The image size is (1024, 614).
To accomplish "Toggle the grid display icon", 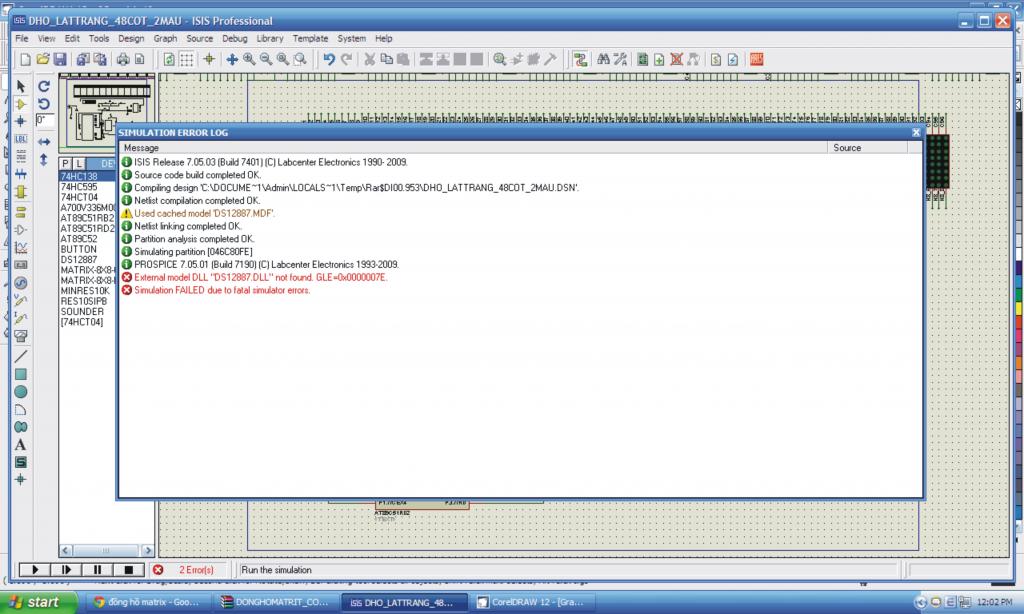I will point(187,60).
